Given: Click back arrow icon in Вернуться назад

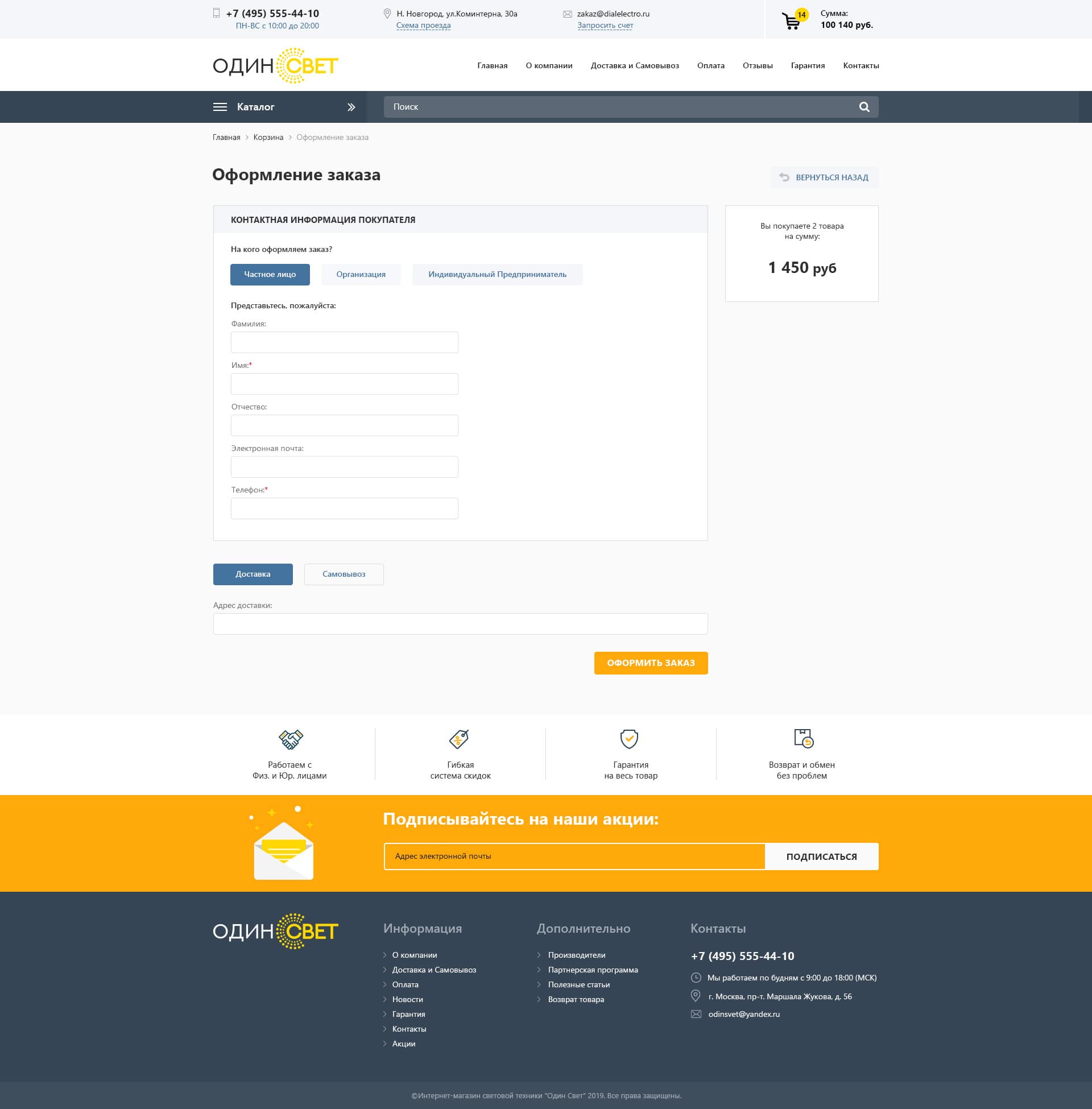Looking at the screenshot, I should click(784, 177).
